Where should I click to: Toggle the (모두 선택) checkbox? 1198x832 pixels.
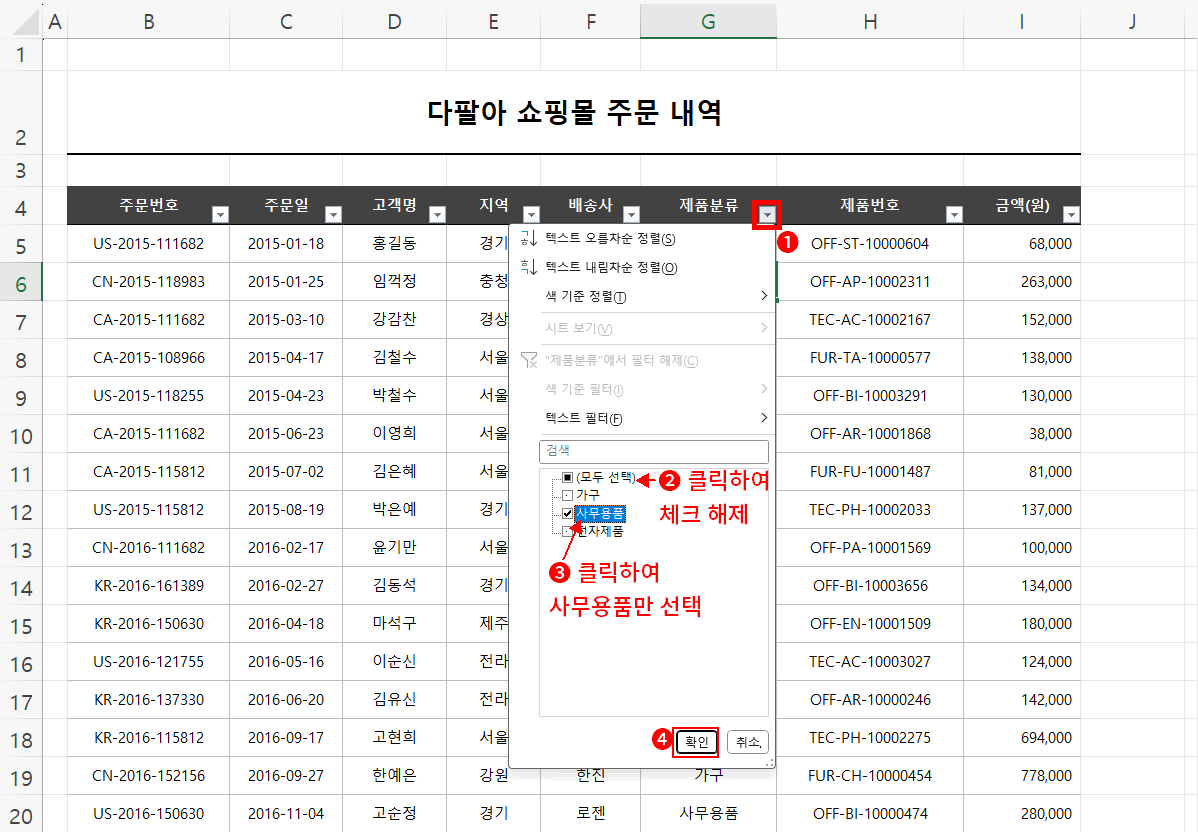(567, 478)
